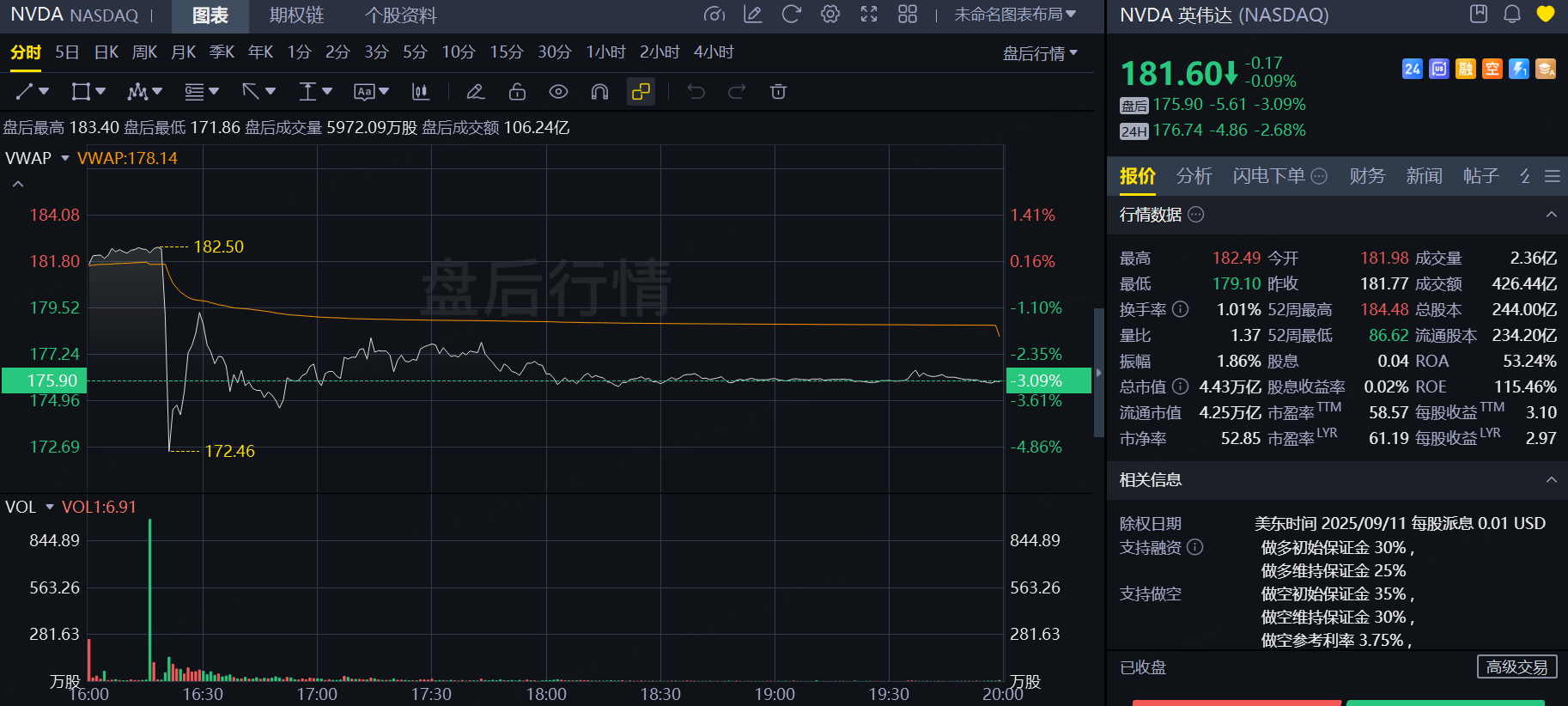Select the 日K timeframe
The image size is (1568, 706).
click(x=106, y=52)
